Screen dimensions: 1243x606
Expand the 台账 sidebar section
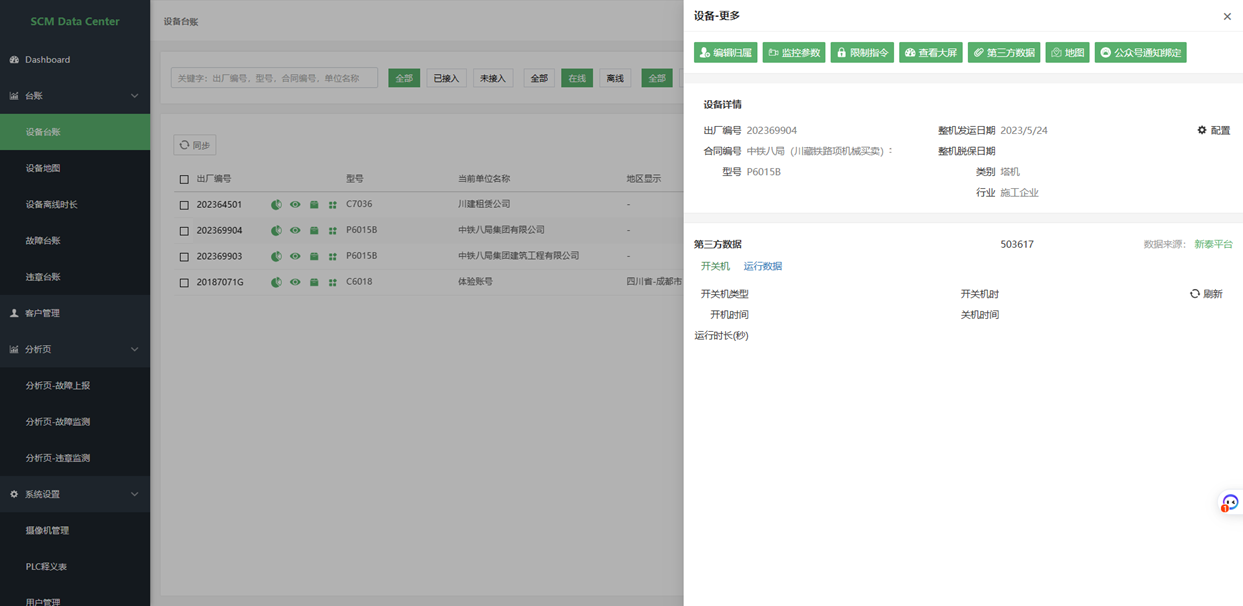[x=75, y=95]
